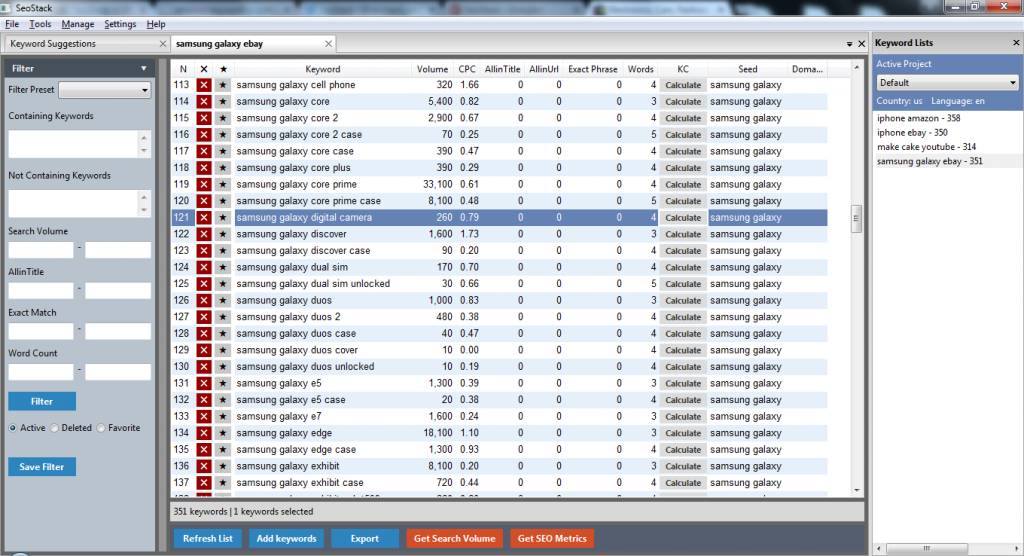Star 'samsung galaxy core case' as favorite
The image size is (1024, 556).
click(x=223, y=151)
